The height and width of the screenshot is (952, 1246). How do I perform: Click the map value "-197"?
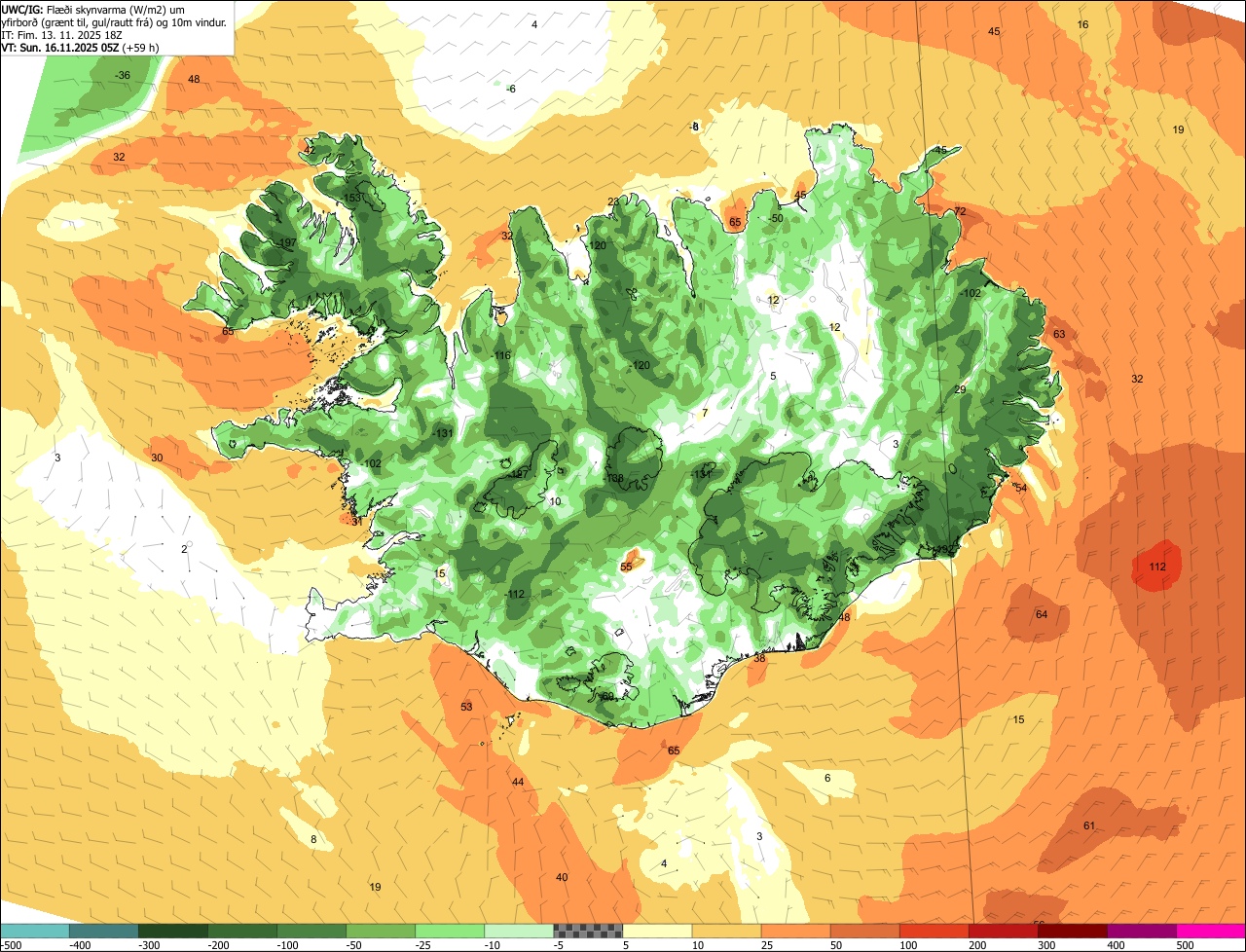(286, 242)
